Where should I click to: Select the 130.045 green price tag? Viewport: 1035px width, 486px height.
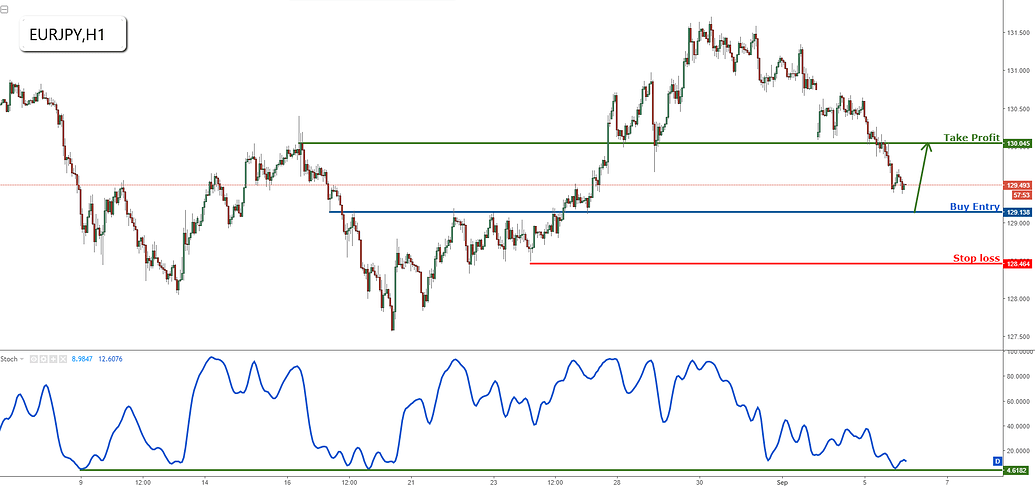pos(1017,144)
